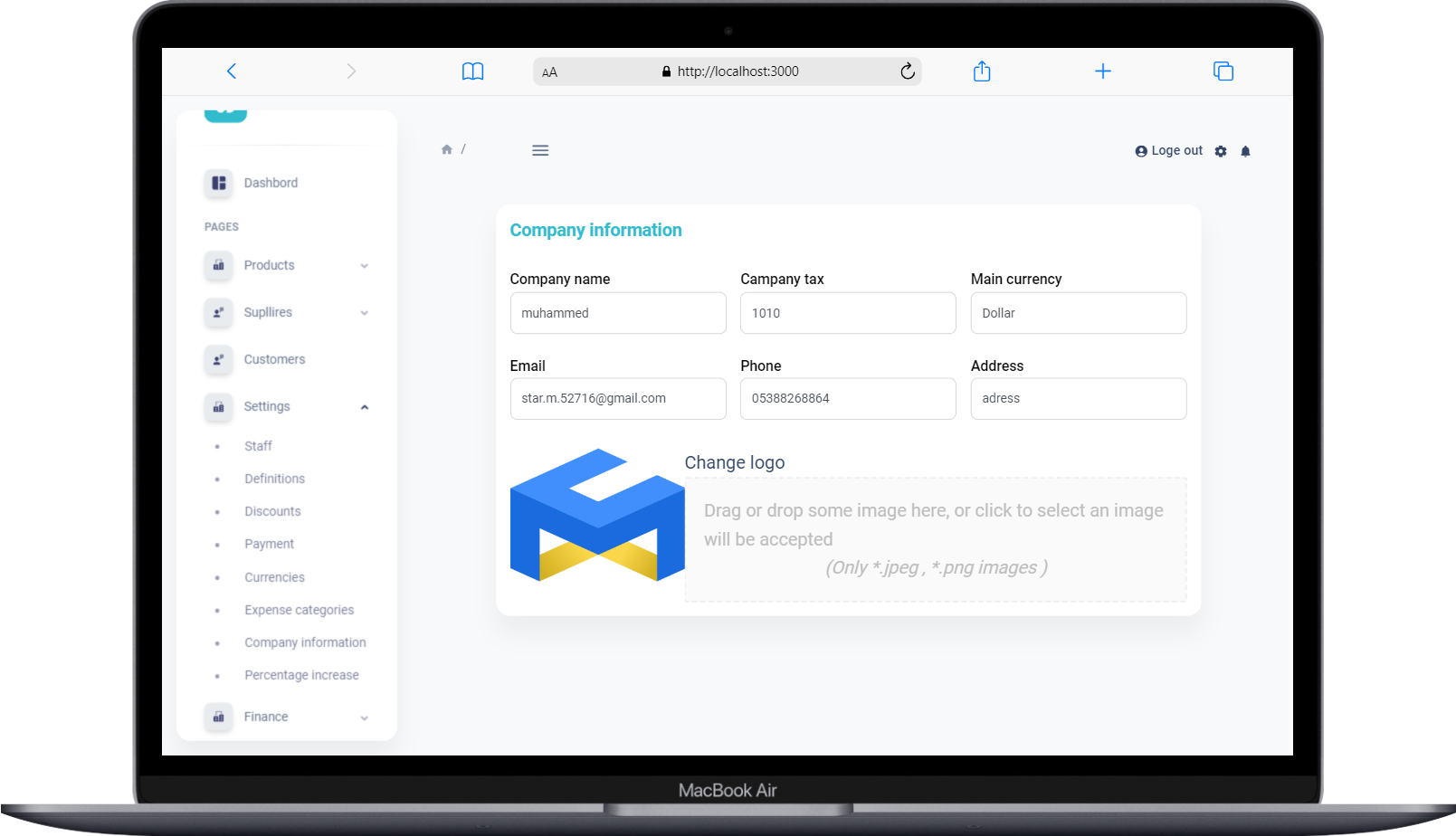Screen dimensions: 1456x836
Task: Open the settings gear in the top bar
Action: (1221, 151)
